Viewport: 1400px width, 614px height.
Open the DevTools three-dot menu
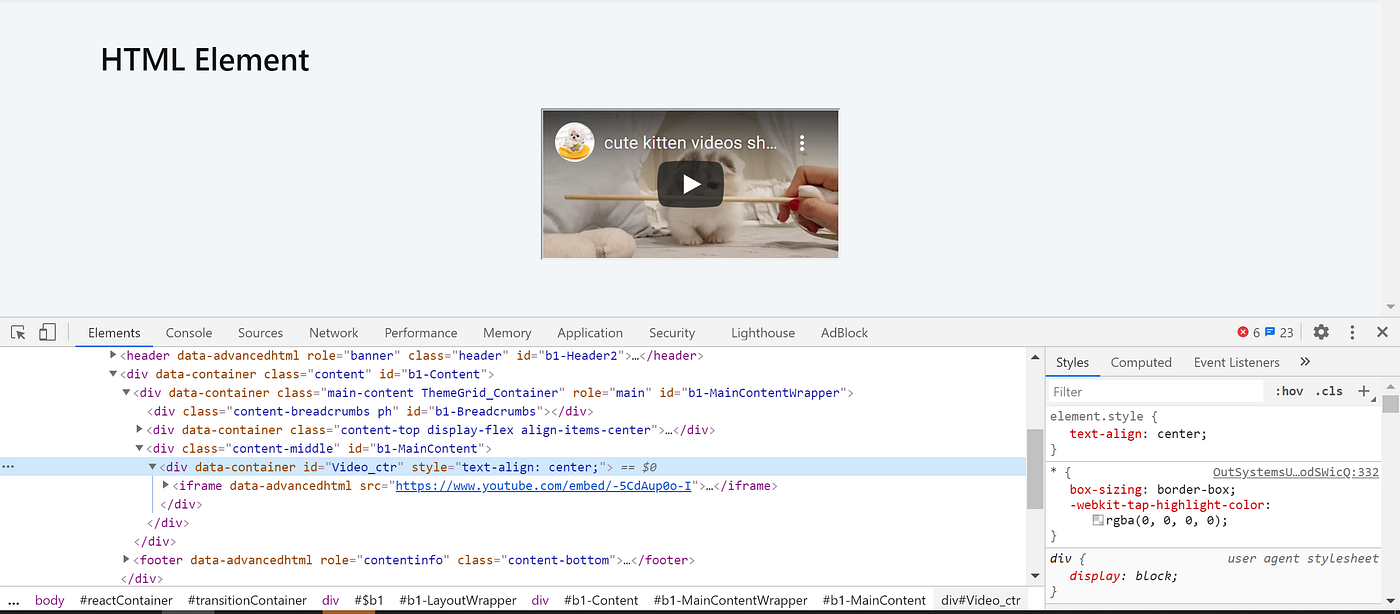[1352, 331]
